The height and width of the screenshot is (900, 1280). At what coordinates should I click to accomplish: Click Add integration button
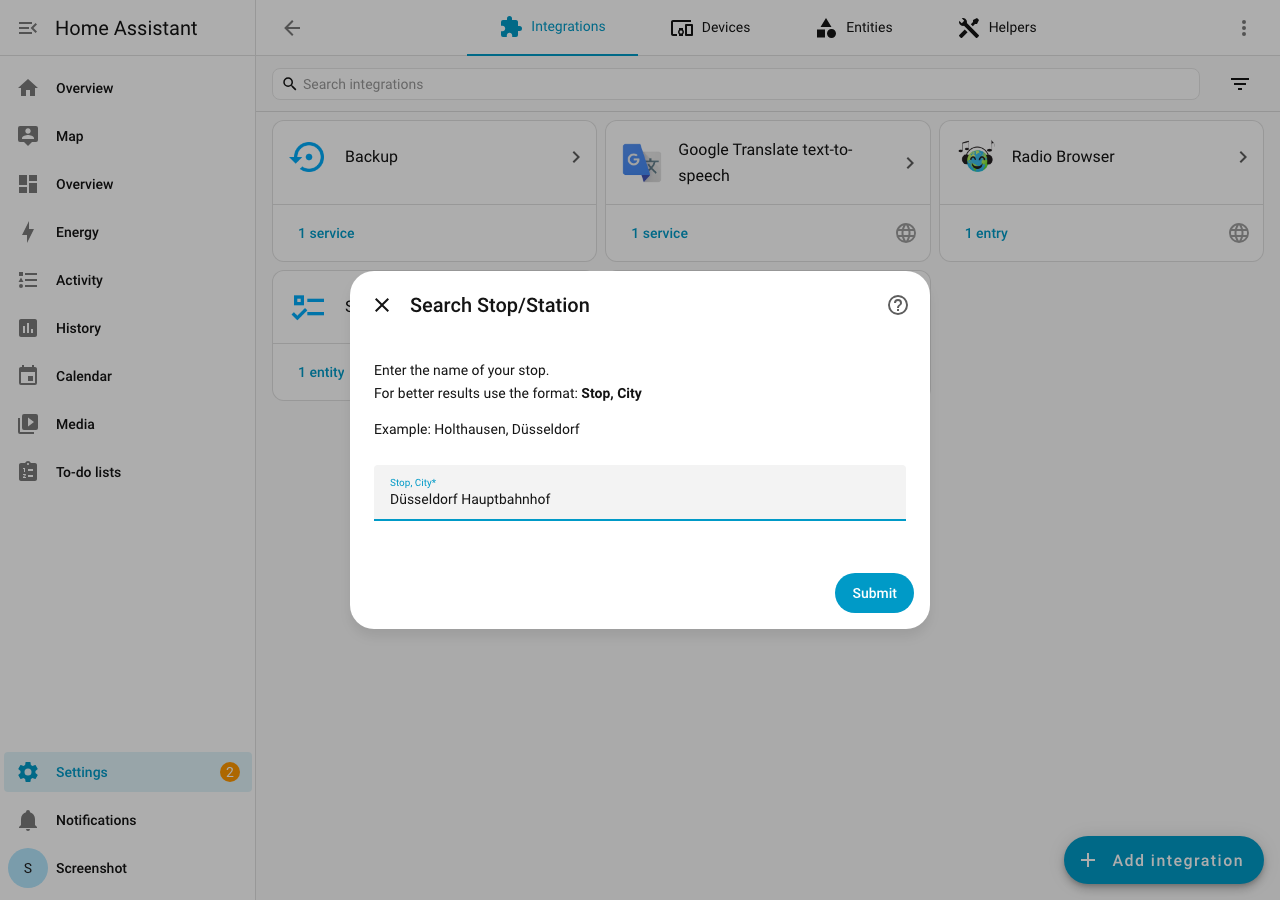coord(1164,860)
